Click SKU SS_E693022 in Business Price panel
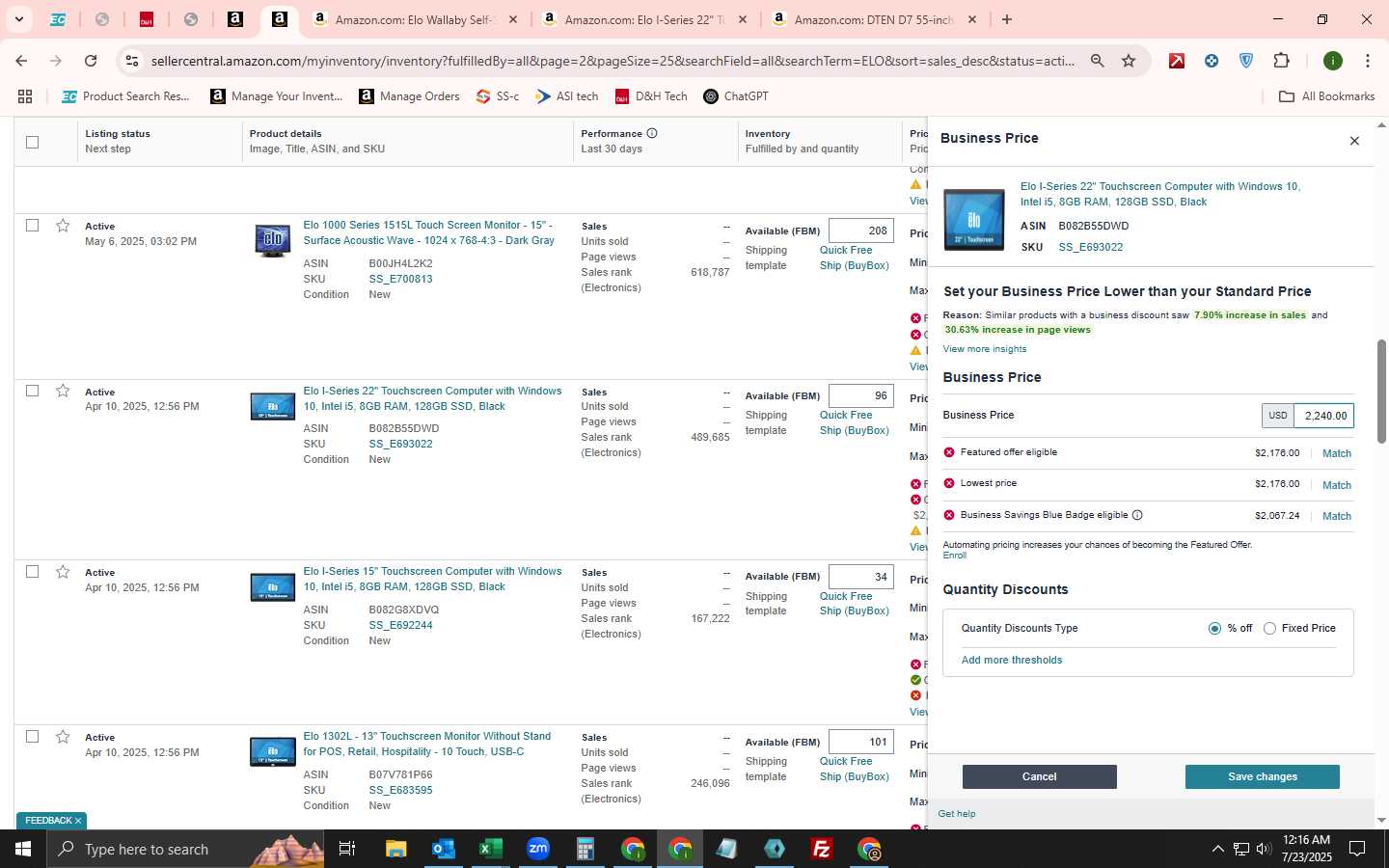This screenshot has height=868, width=1389. click(x=1090, y=248)
